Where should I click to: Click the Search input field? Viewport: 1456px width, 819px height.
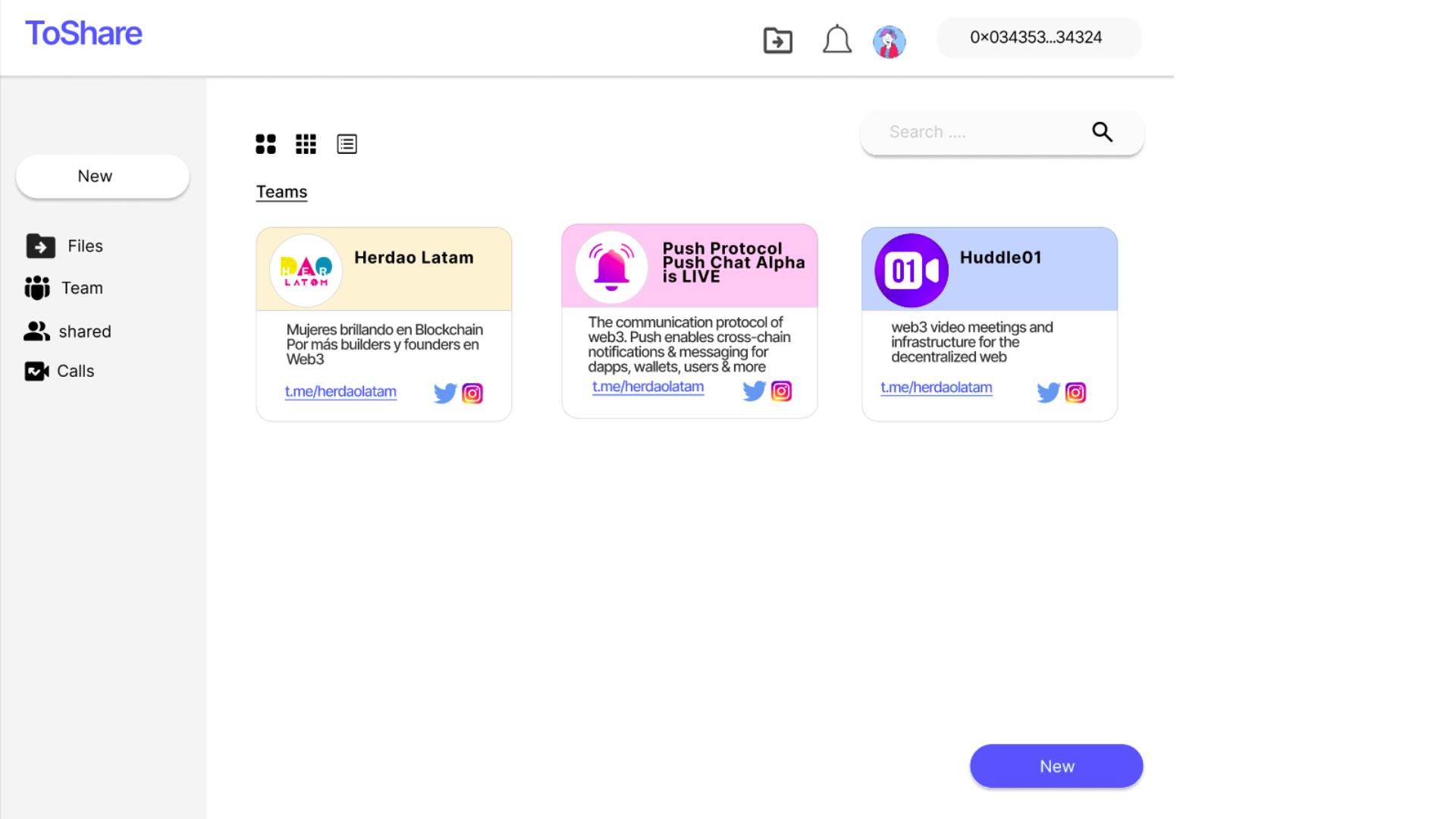click(x=1002, y=132)
